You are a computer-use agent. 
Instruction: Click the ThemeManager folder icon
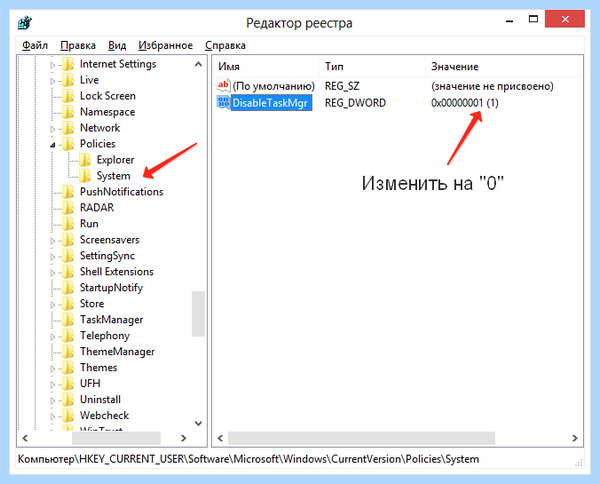point(68,352)
